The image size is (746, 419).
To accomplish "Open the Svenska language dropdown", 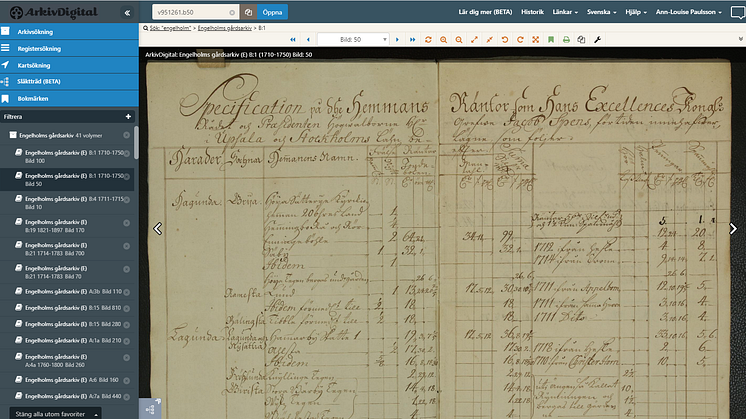I will [601, 12].
